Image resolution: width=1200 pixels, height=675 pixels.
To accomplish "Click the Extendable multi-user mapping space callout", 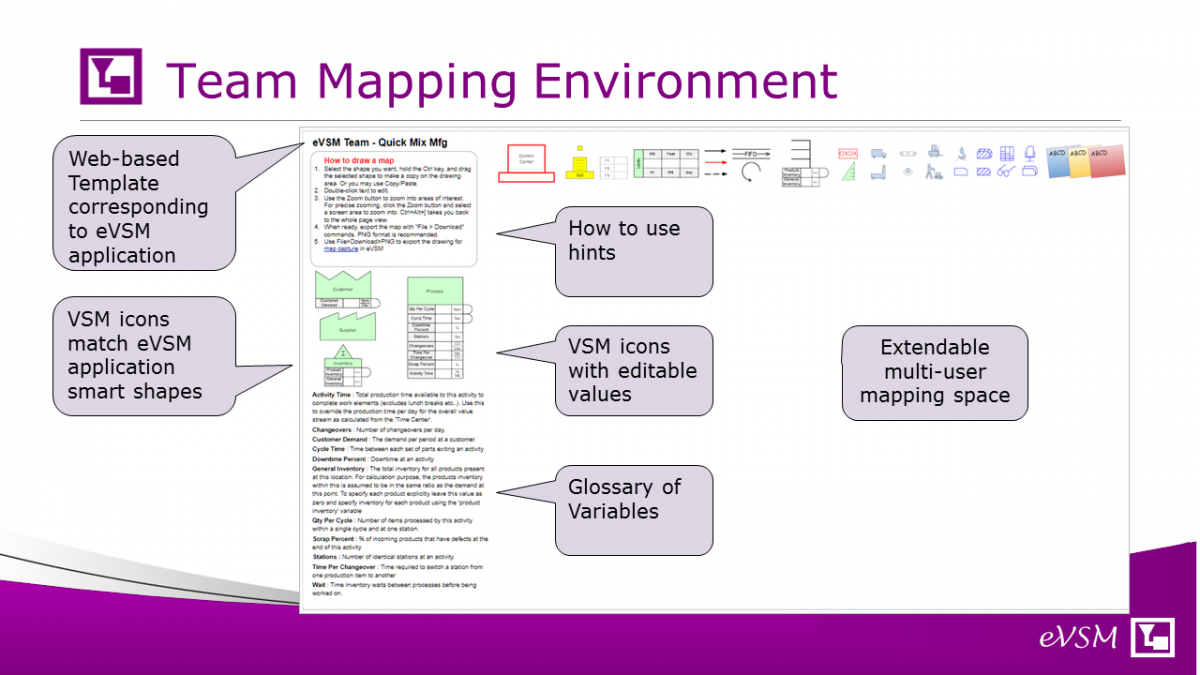I will tap(934, 372).
